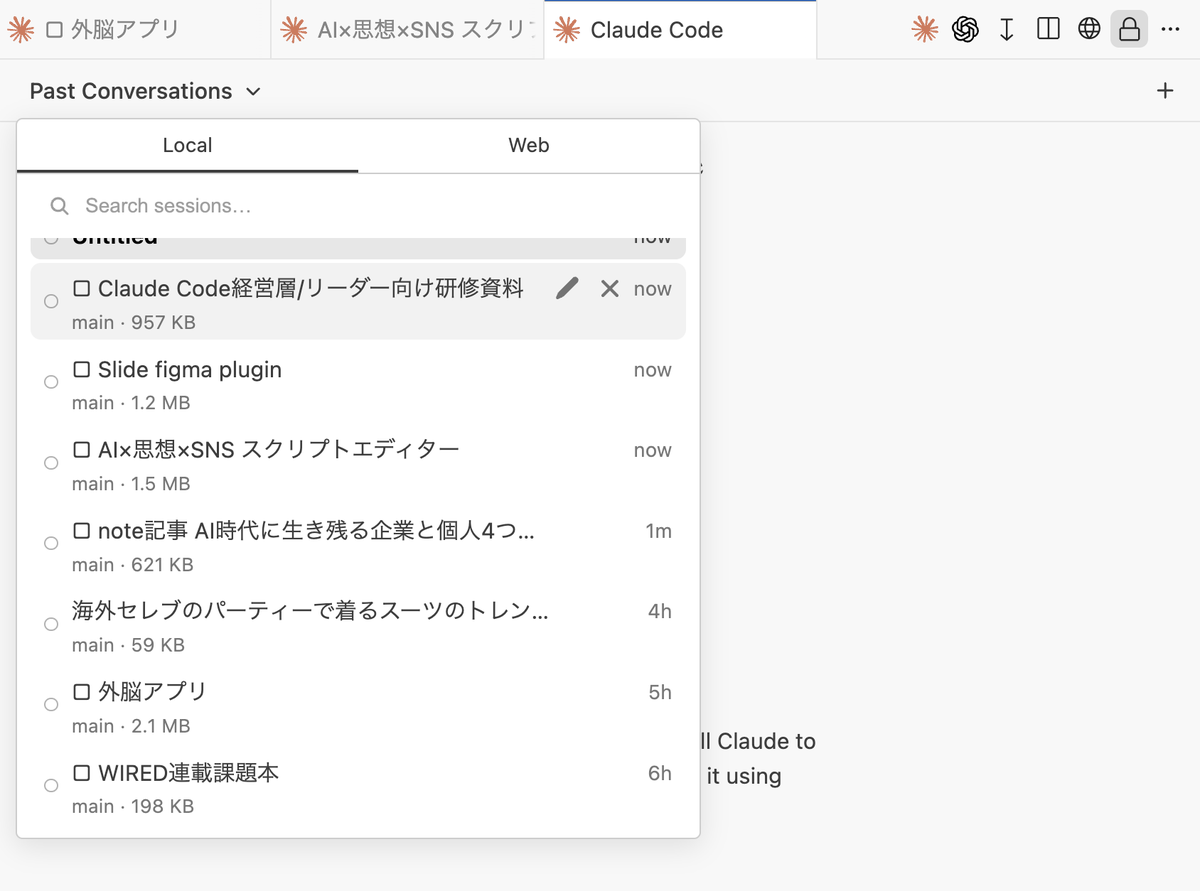1200x891 pixels.
Task: Open the Claude starburst icon in top-right toolbar
Action: pos(925,30)
